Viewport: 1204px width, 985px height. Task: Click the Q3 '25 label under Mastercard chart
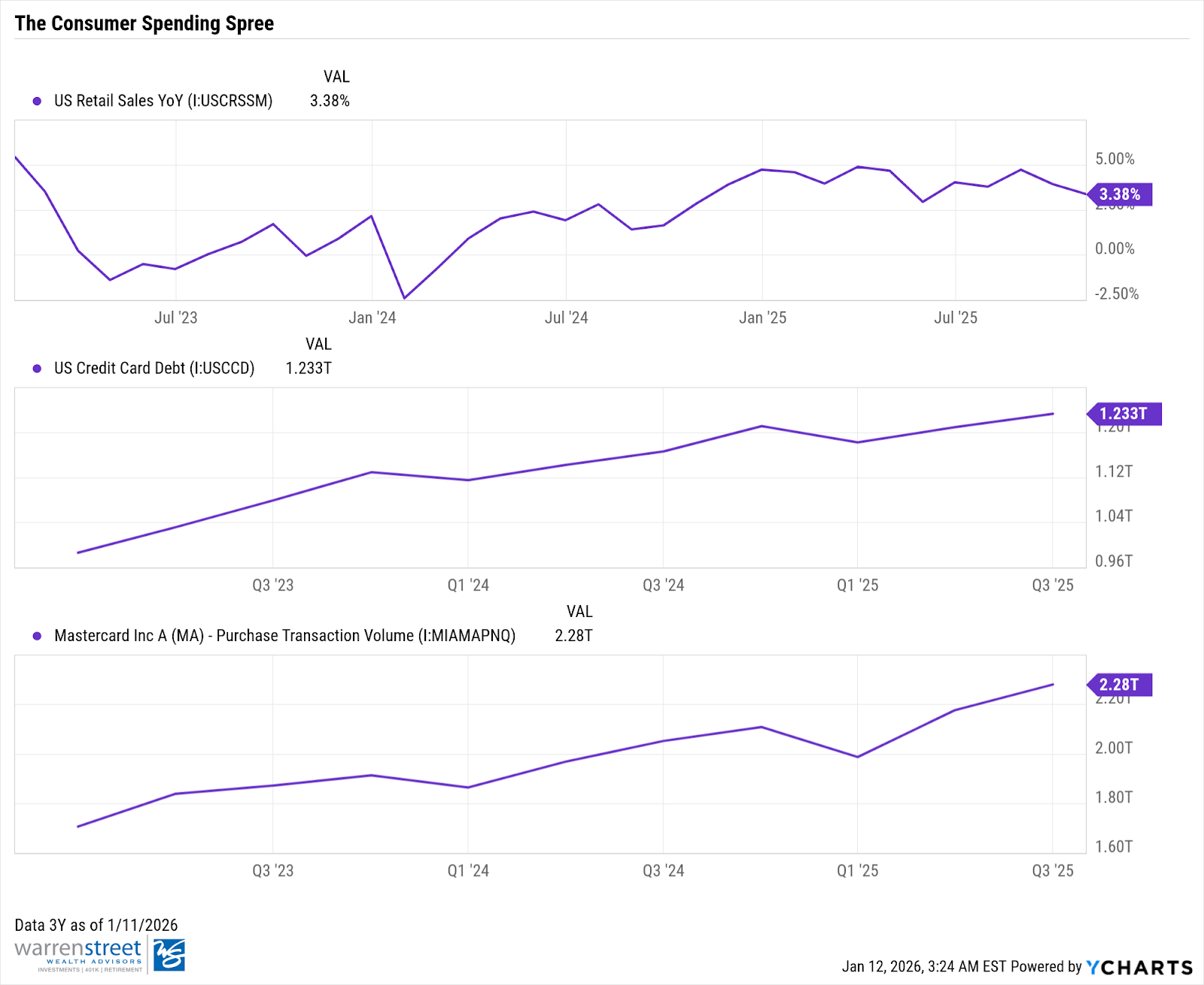1052,871
